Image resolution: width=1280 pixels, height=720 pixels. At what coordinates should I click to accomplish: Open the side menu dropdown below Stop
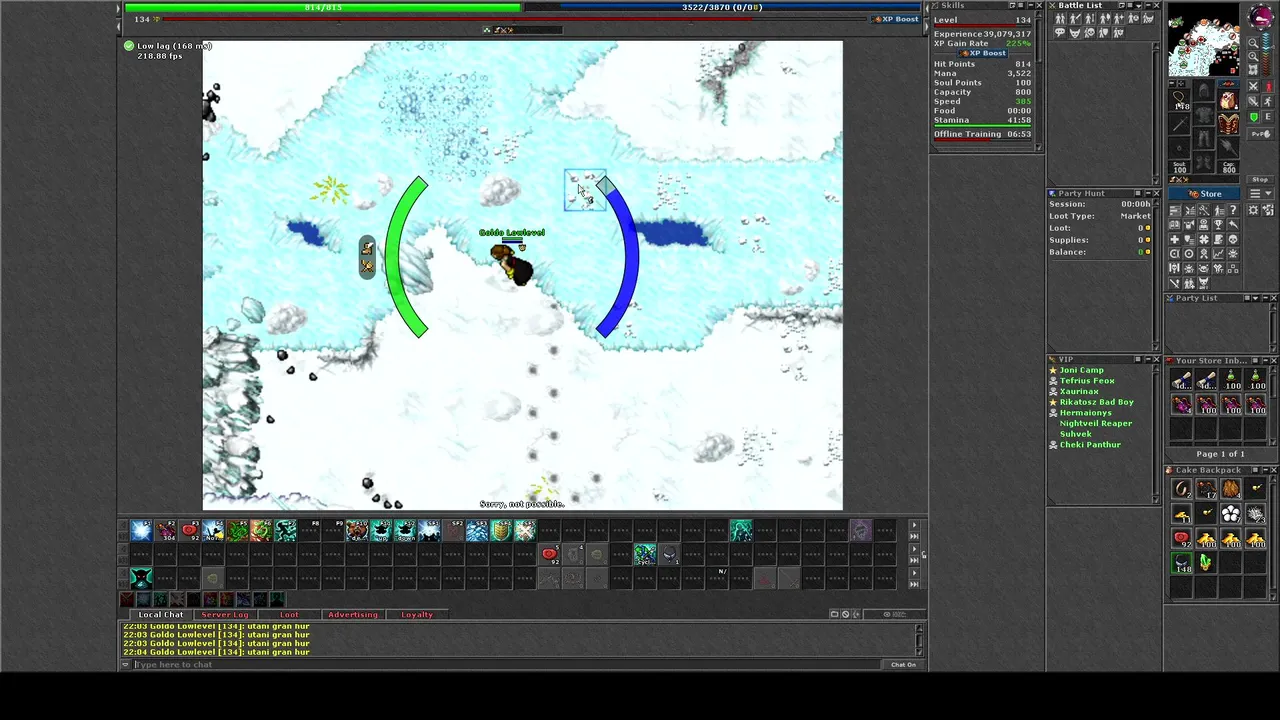coord(1261,194)
